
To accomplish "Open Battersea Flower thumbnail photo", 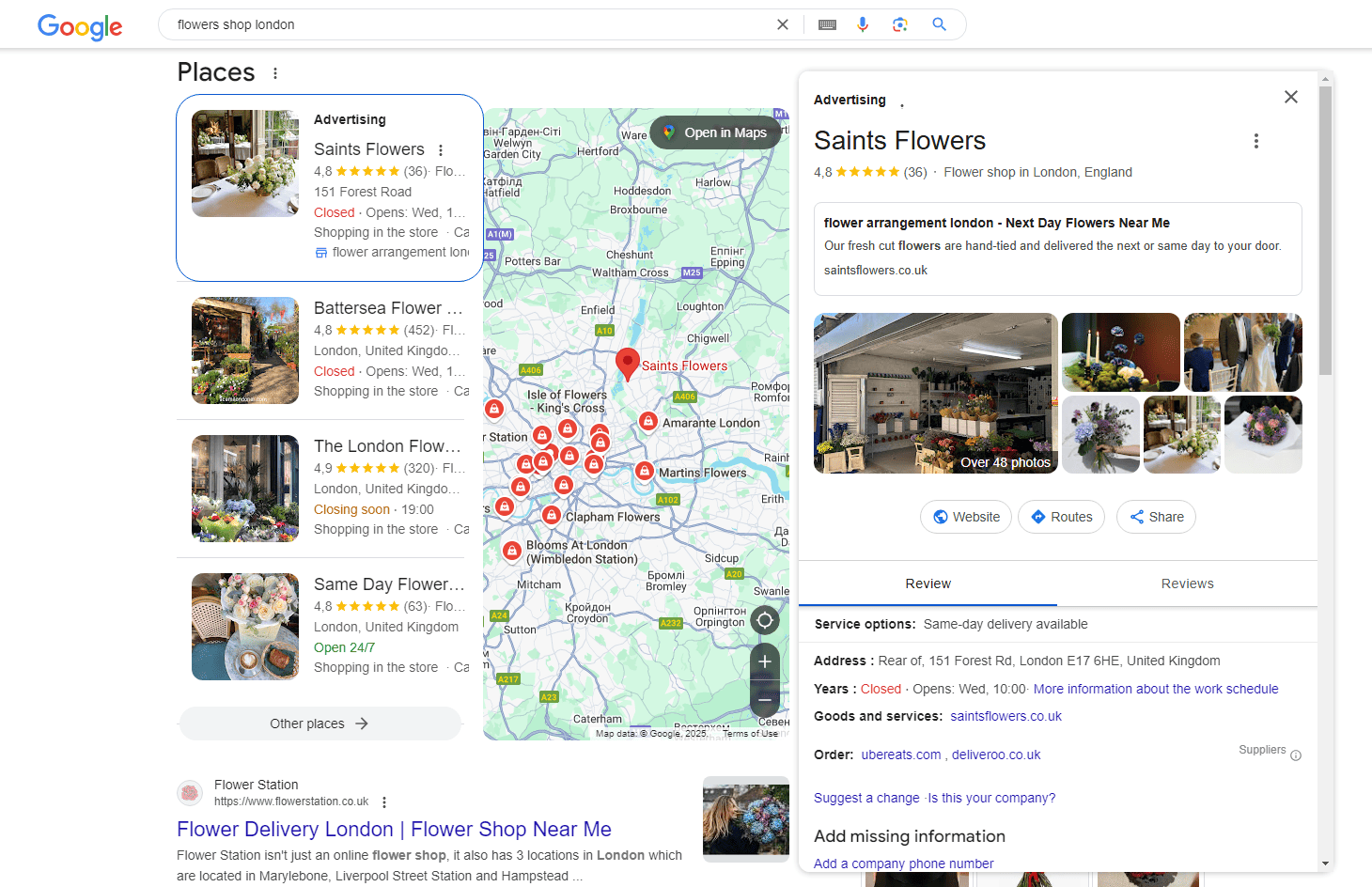I will point(245,350).
